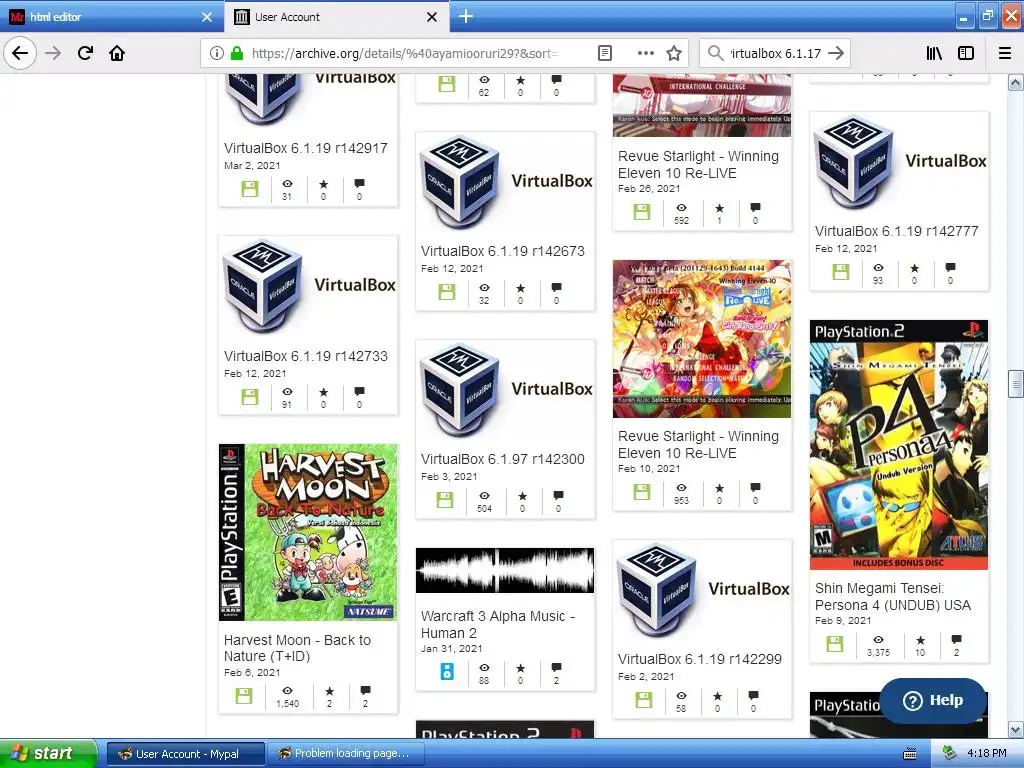The height and width of the screenshot is (768, 1024).
Task: Bookmark this page with the star
Action: (x=674, y=54)
